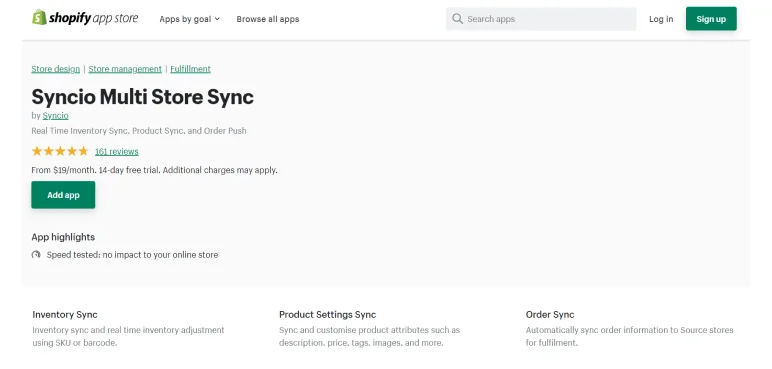Click the Add app button

pos(63,195)
